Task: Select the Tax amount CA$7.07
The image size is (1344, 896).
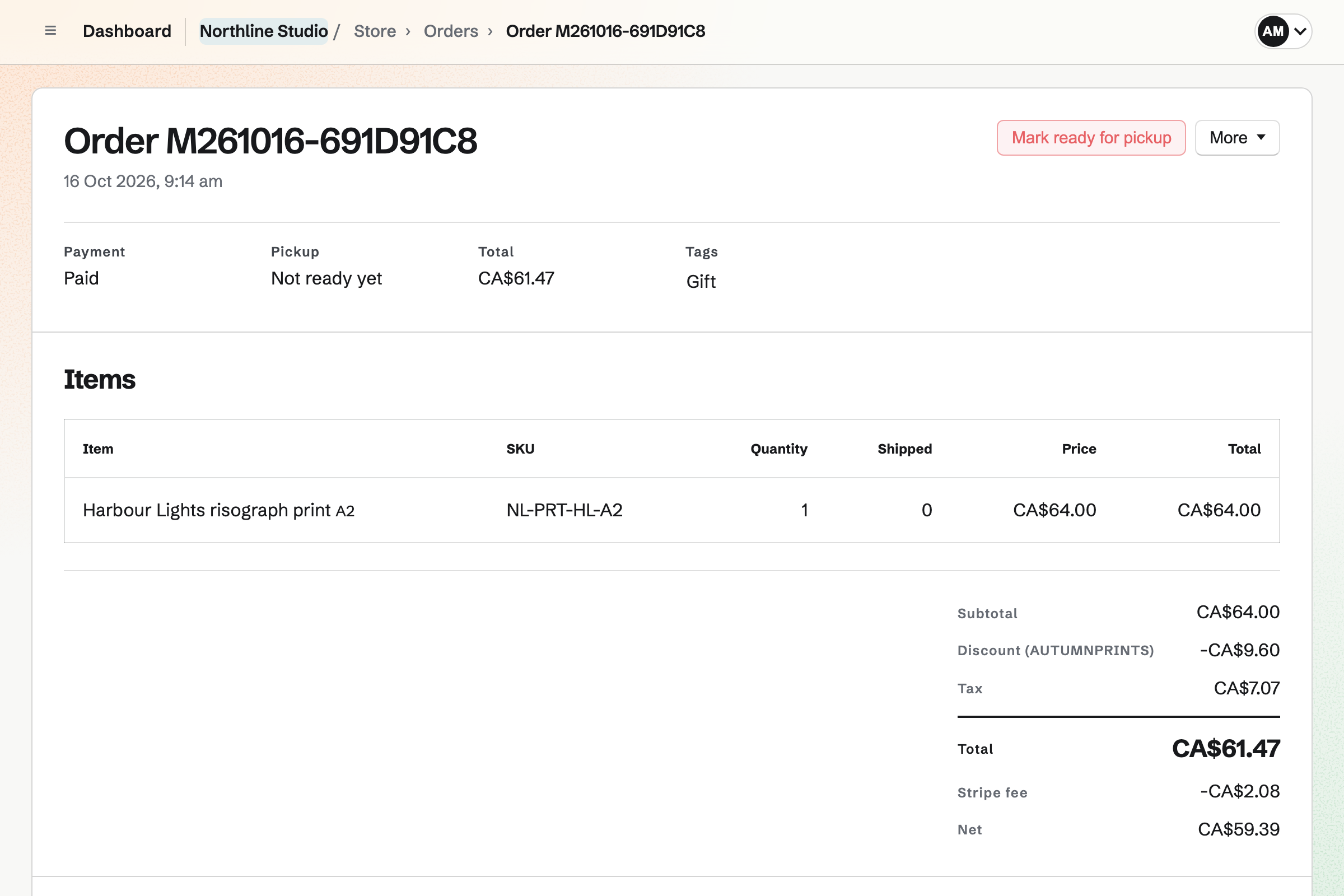Action: click(1247, 688)
